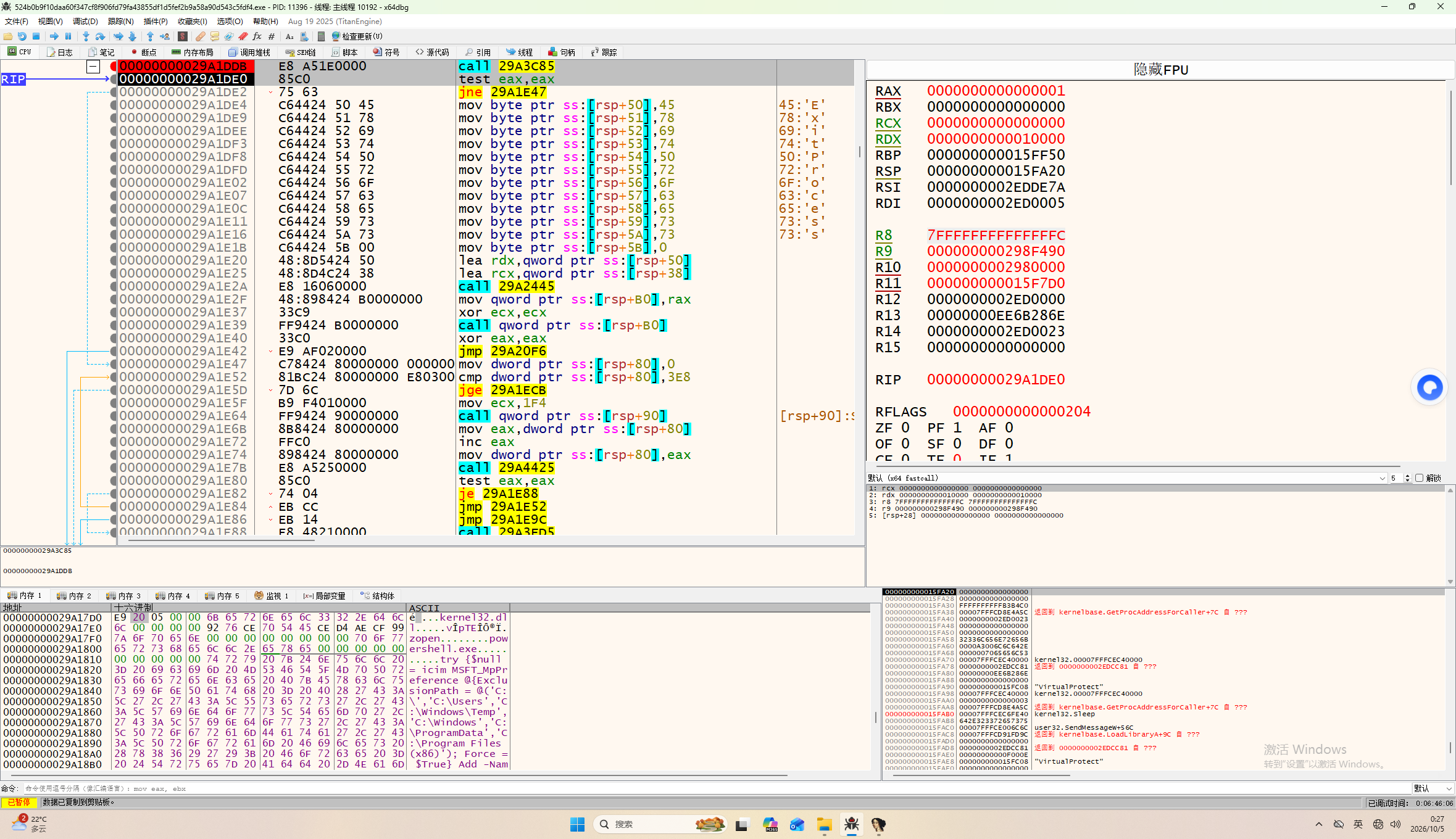Open the 调试(D) menu
Screen dimensions: 1456x839
[x=85, y=22]
